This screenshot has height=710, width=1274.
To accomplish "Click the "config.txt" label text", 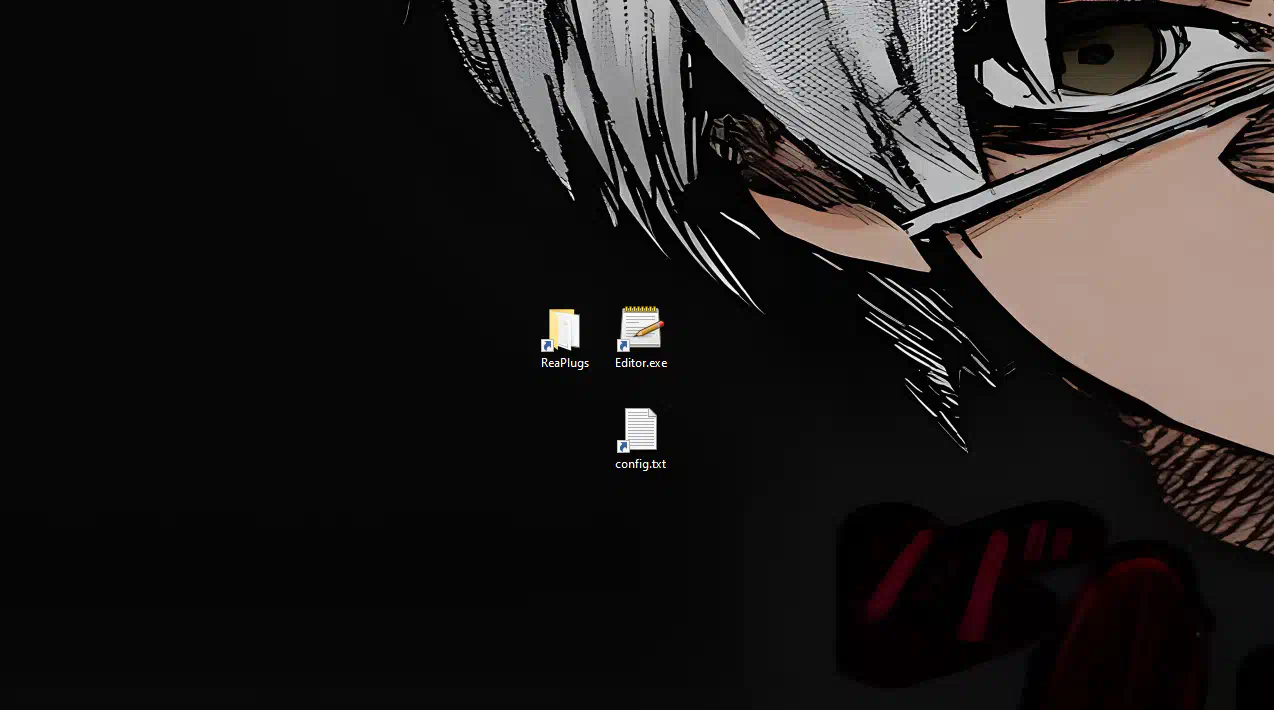I will pos(641,464).
